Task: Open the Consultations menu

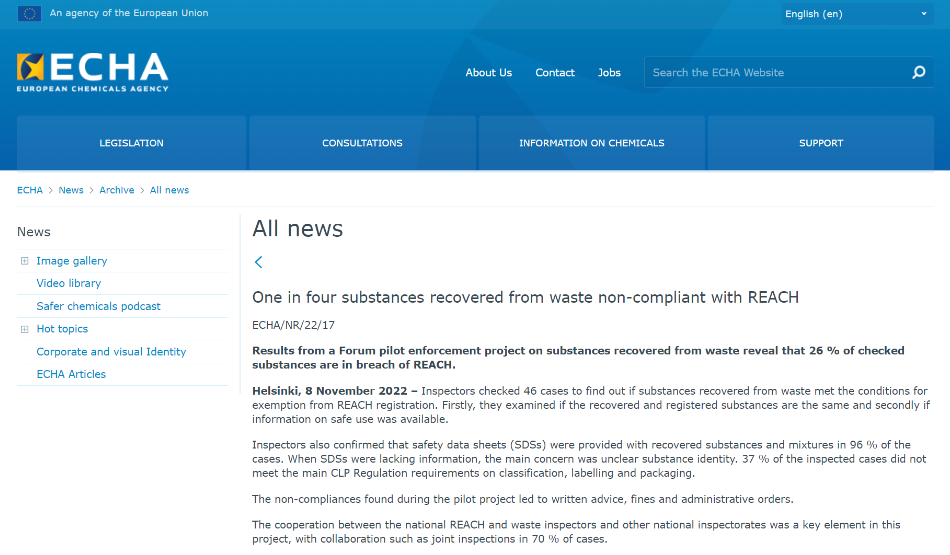Action: (x=362, y=143)
